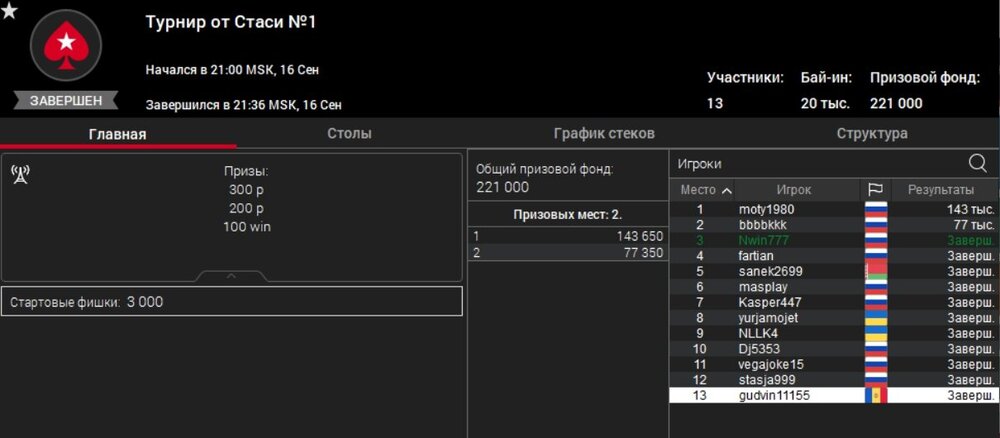Select player Nwin777 in the list
The height and width of the screenshot is (438, 1000).
[x=764, y=241]
